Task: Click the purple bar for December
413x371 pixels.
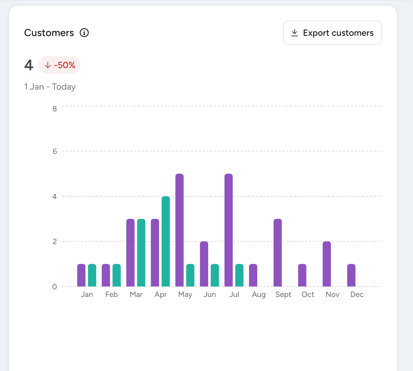Action: [351, 275]
